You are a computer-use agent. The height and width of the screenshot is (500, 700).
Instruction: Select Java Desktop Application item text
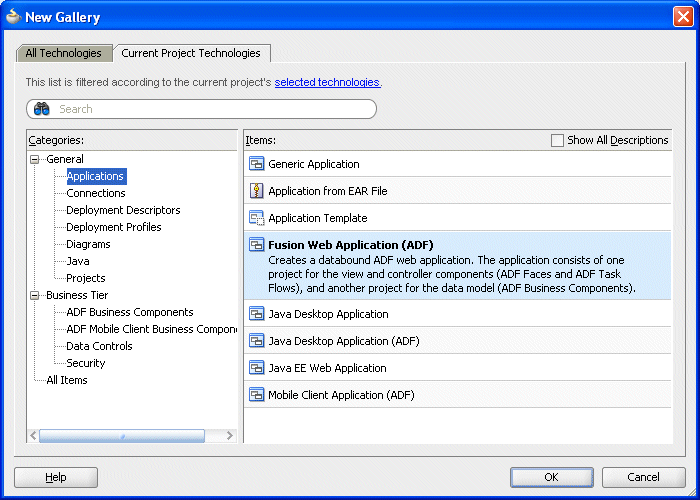coord(328,314)
